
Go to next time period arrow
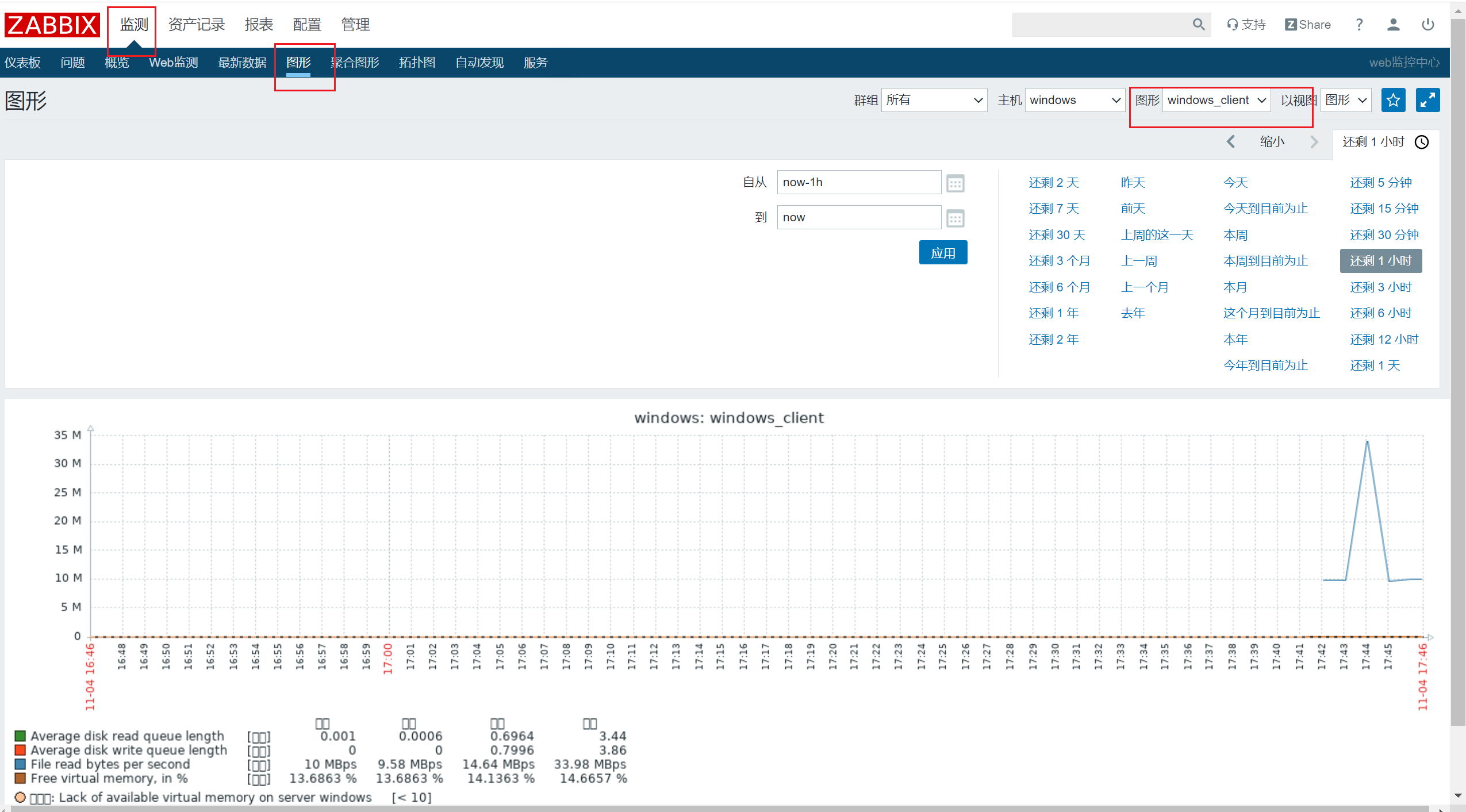coord(1314,142)
